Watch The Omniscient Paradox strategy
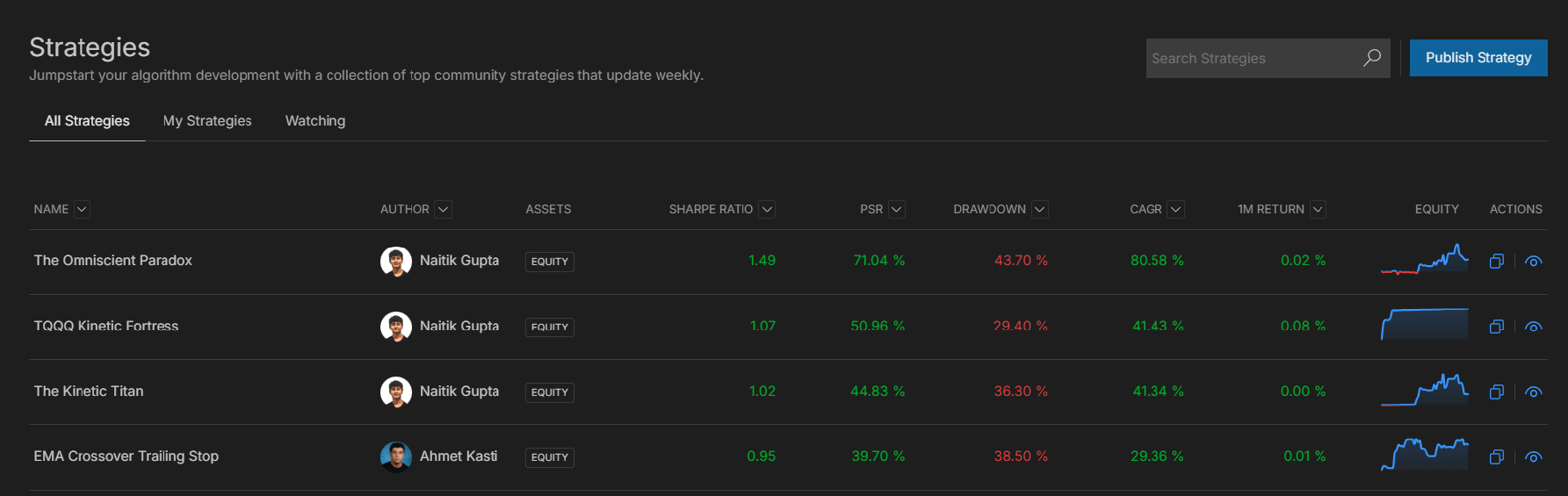This screenshot has width=1568, height=496. click(1534, 261)
